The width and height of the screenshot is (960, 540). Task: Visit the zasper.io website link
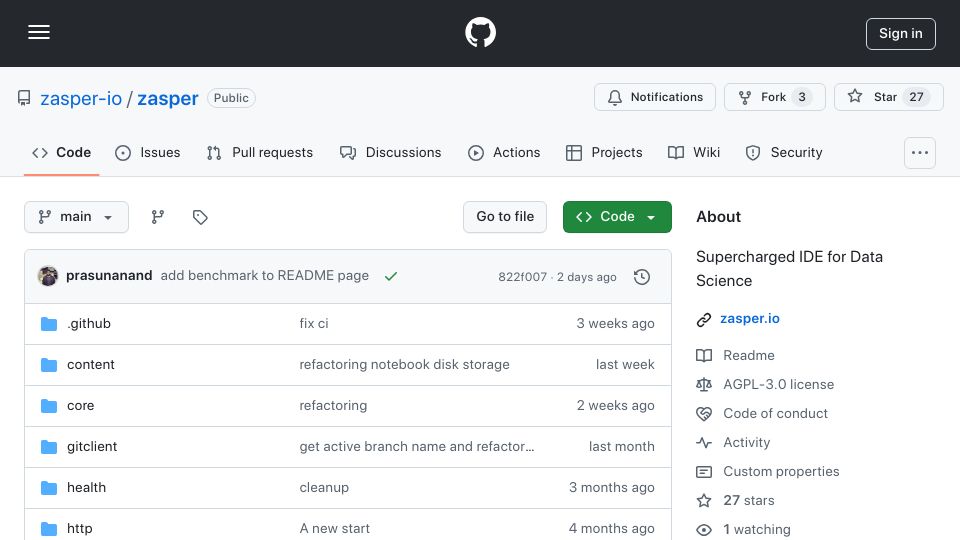749,318
